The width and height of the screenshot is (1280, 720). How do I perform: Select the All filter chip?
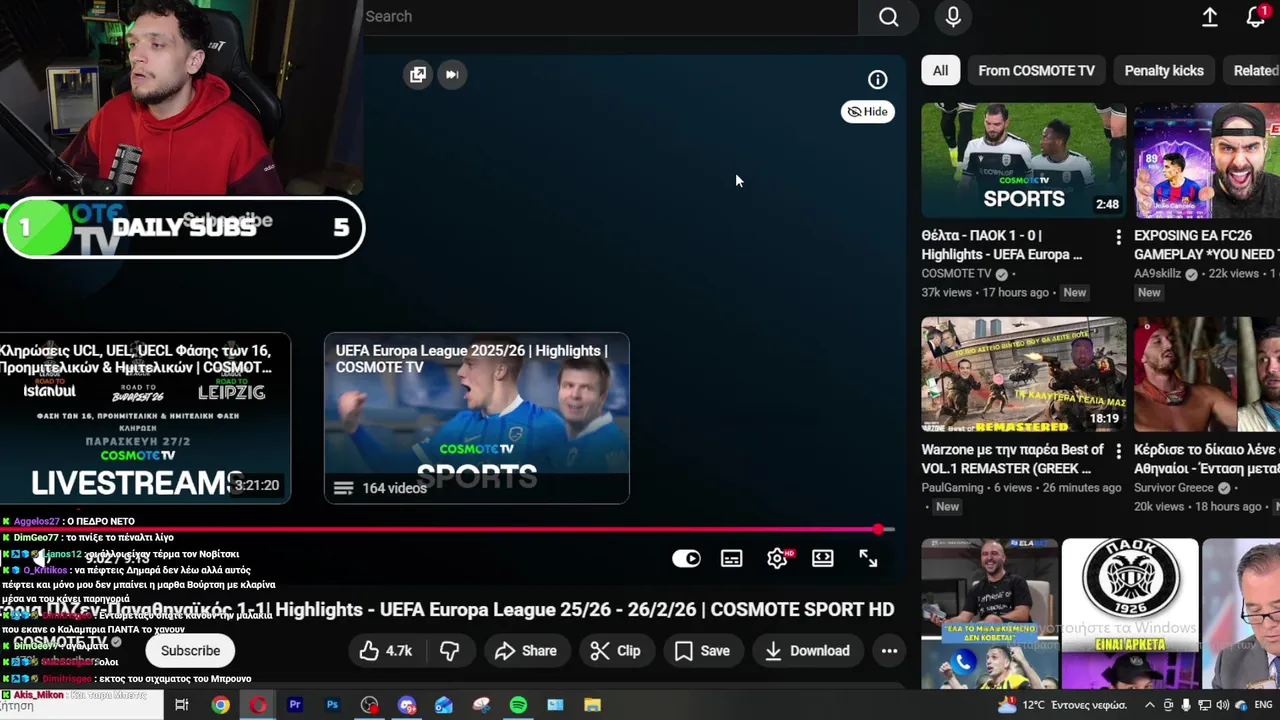(940, 71)
